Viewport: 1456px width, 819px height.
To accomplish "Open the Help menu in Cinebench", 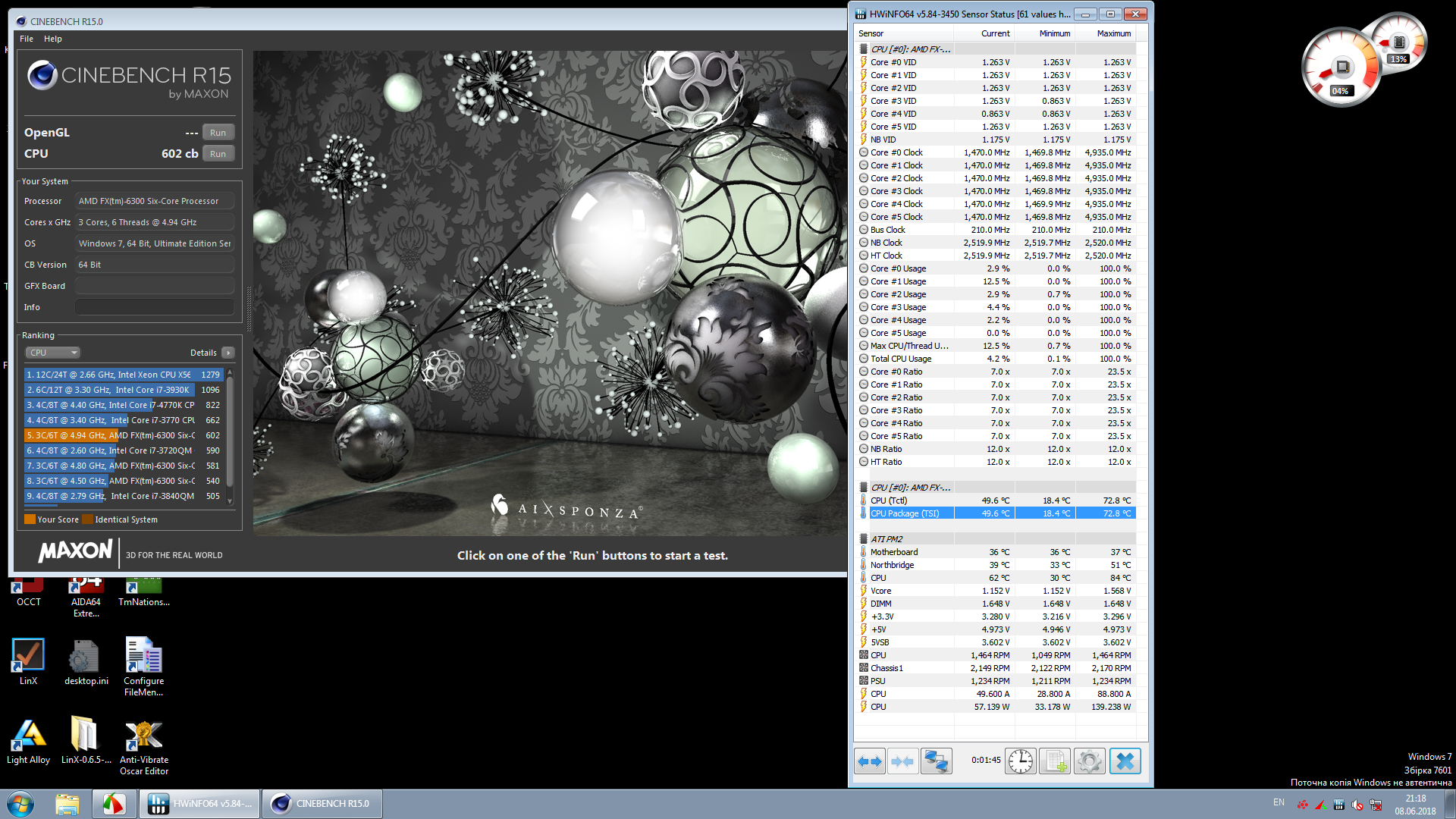I will [52, 39].
